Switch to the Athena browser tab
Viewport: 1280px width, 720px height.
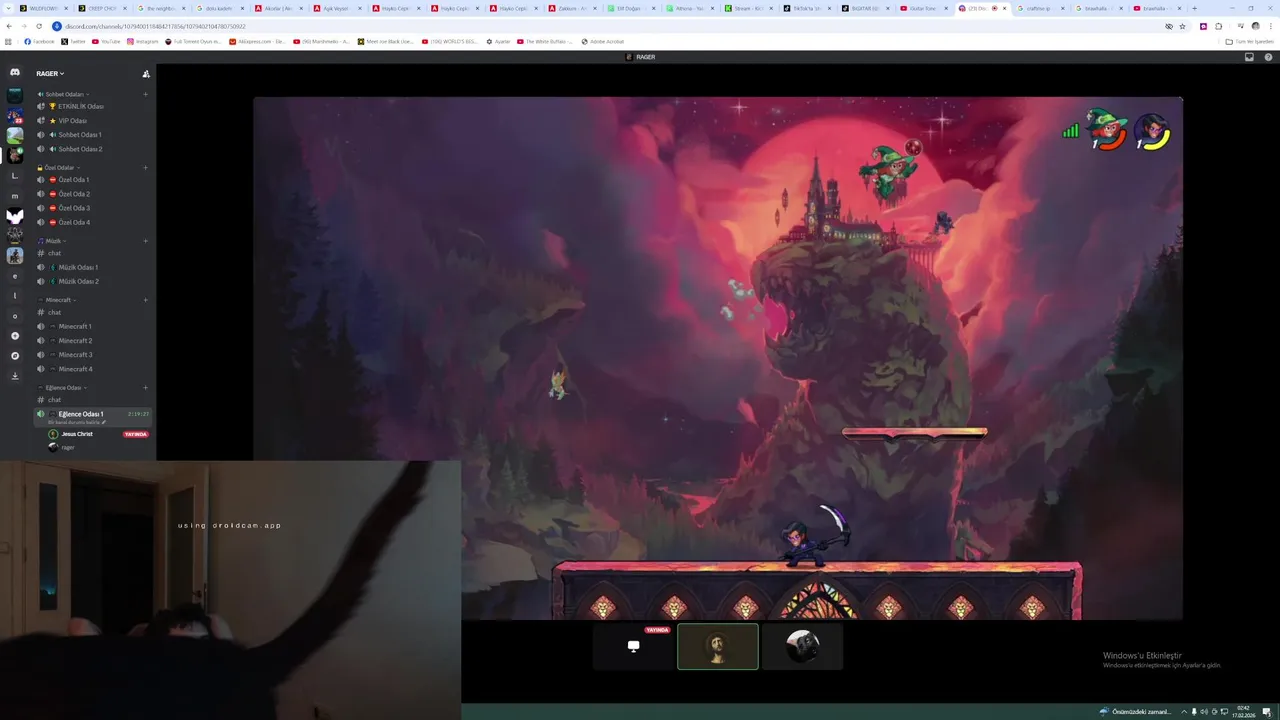pos(688,8)
